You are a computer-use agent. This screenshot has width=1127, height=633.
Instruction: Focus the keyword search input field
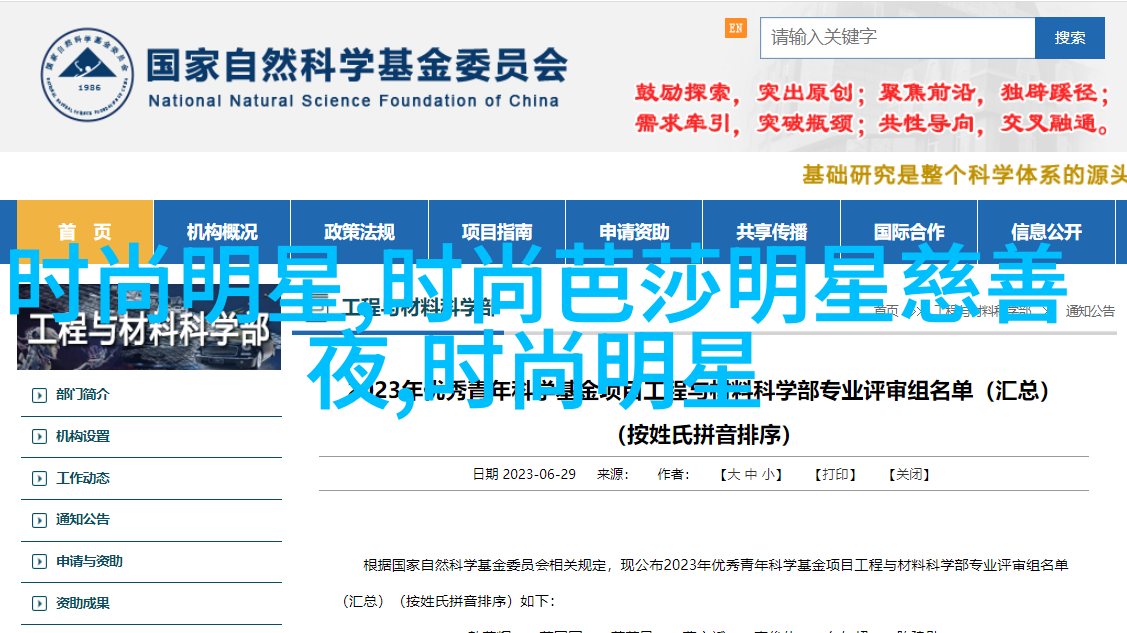tap(898, 37)
